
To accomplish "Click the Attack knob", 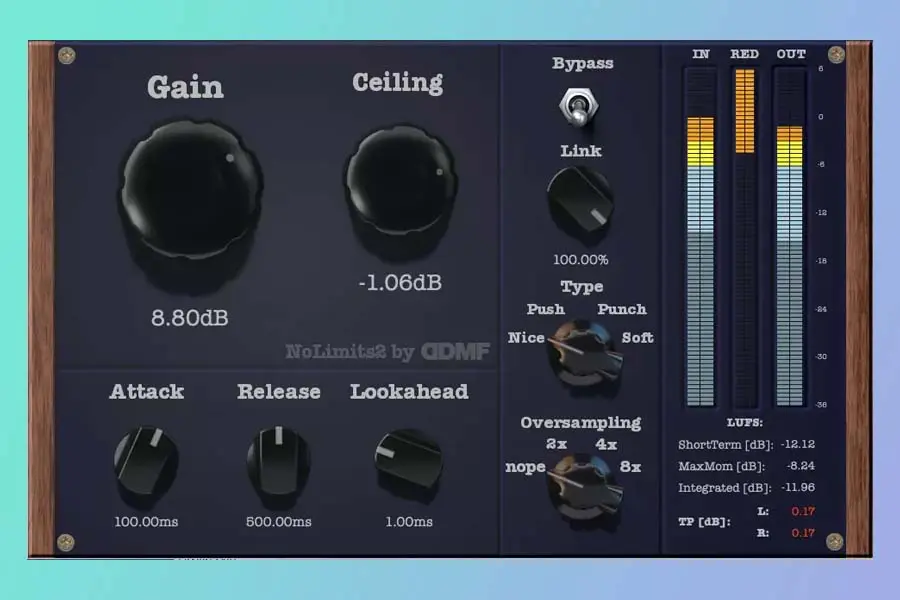I will (x=146, y=460).
